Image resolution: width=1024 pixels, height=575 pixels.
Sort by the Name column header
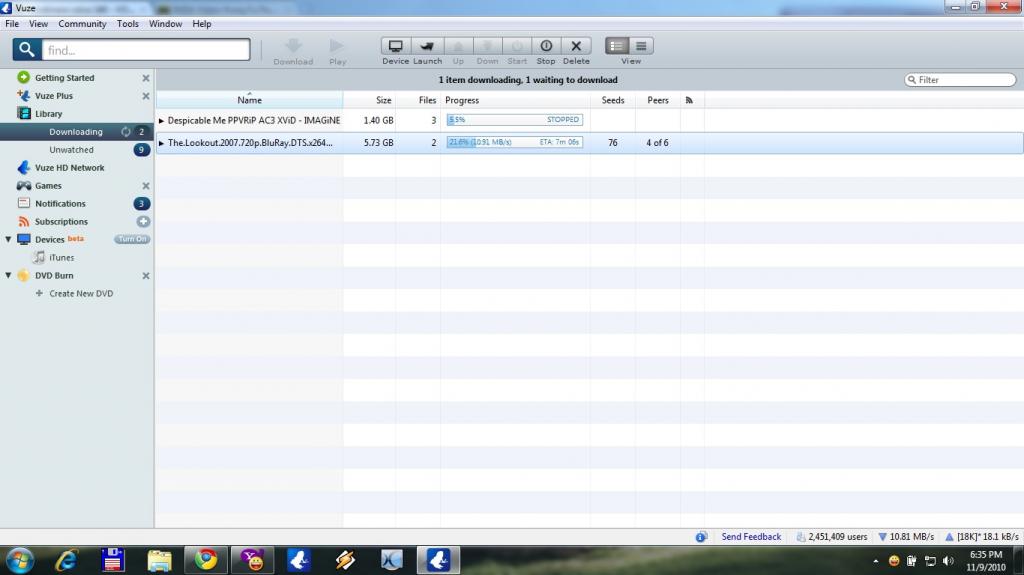pyautogui.click(x=249, y=100)
